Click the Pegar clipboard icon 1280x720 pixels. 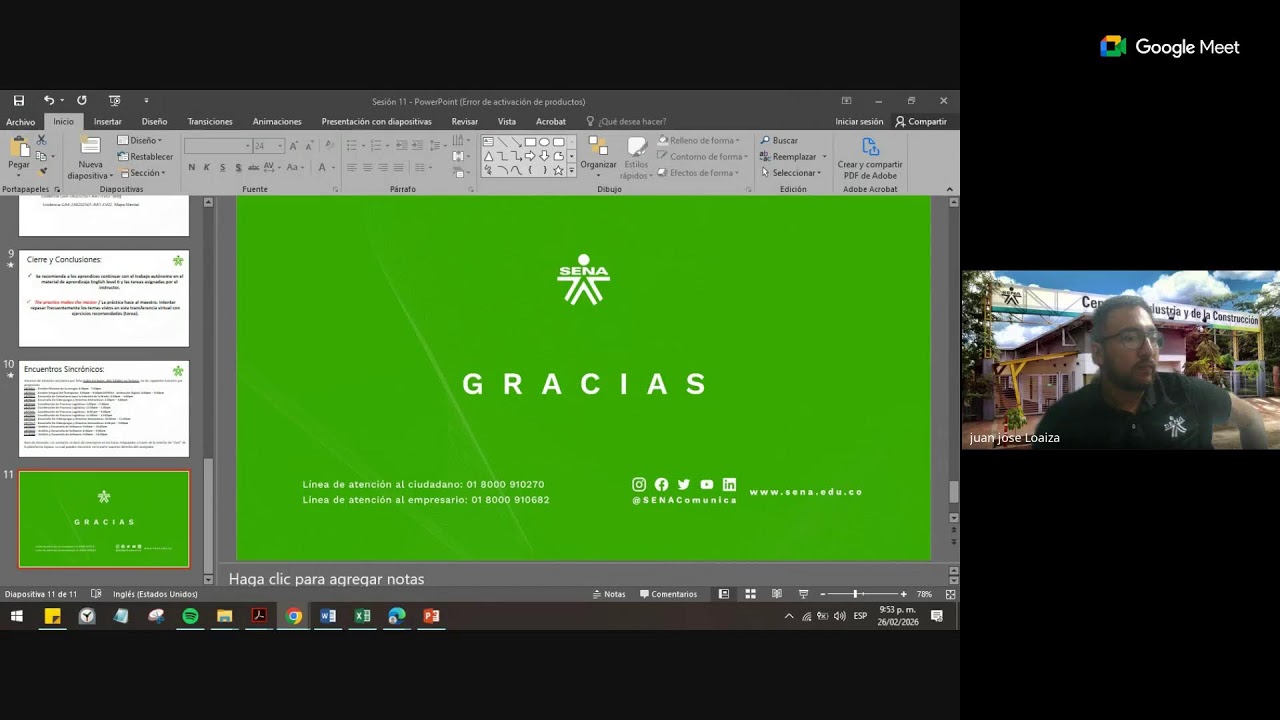[x=18, y=148]
